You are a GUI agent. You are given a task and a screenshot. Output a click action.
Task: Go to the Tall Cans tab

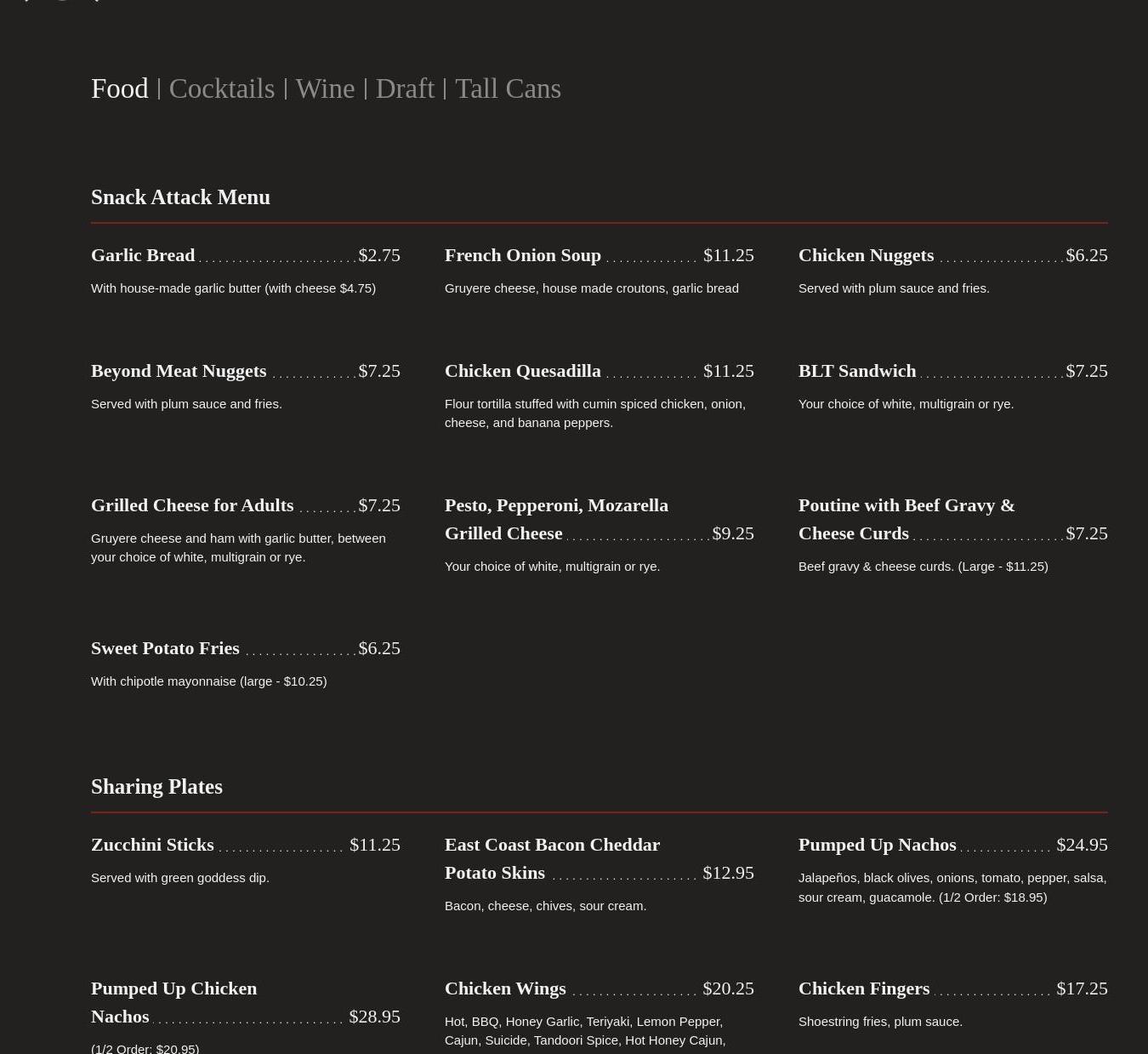508,88
